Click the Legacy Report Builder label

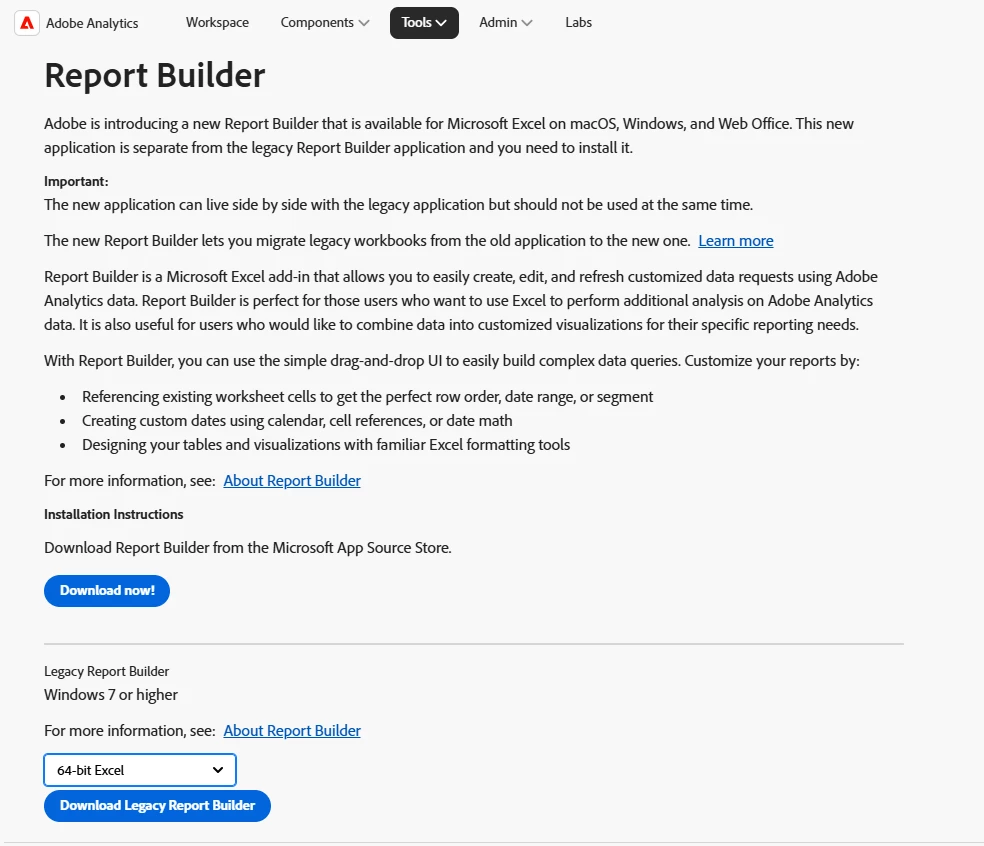click(107, 672)
